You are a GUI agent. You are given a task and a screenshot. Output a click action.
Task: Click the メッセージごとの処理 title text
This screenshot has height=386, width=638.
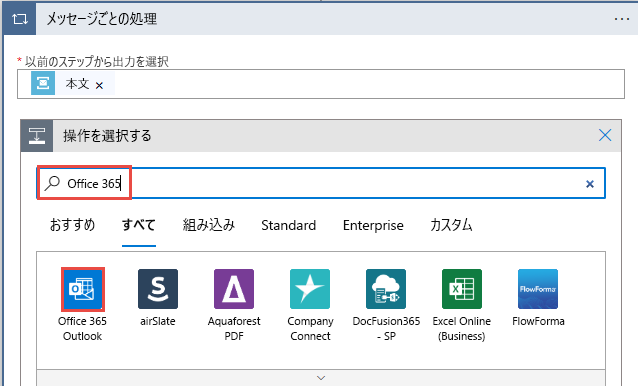[102, 19]
